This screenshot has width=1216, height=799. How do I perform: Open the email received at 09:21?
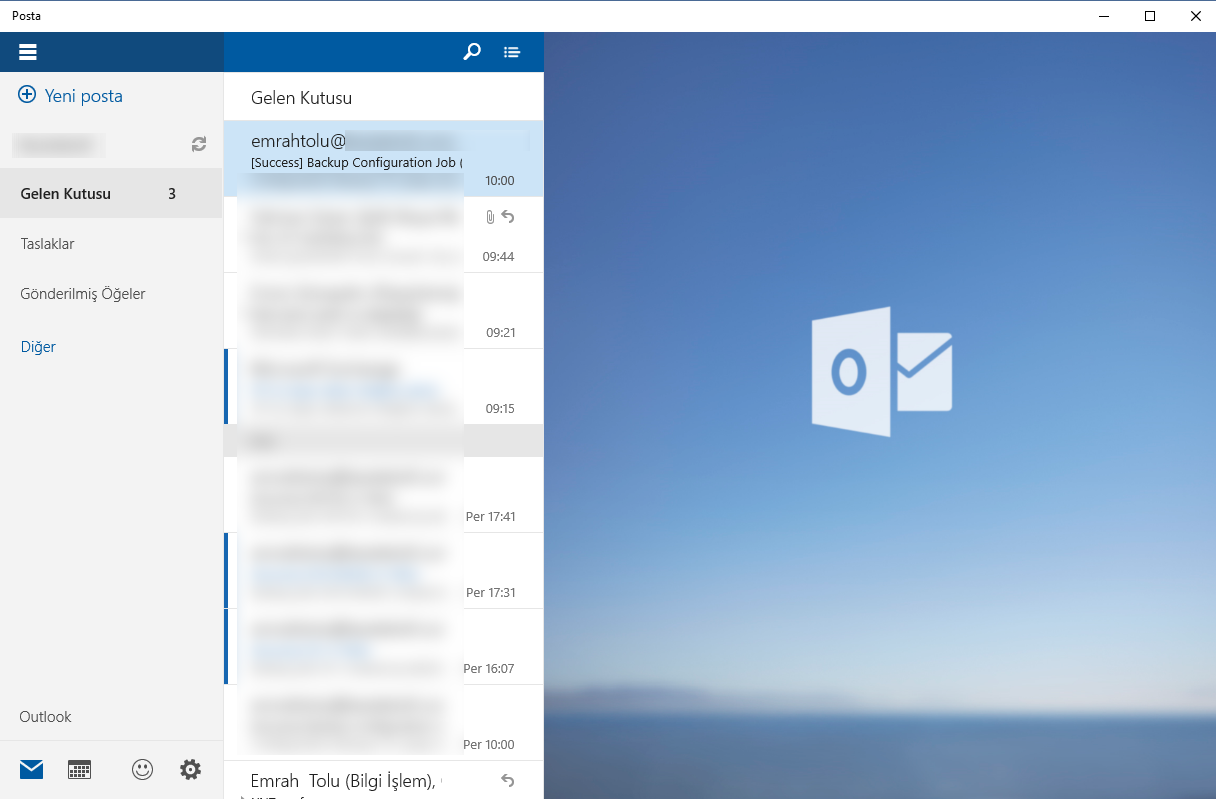[x=384, y=311]
